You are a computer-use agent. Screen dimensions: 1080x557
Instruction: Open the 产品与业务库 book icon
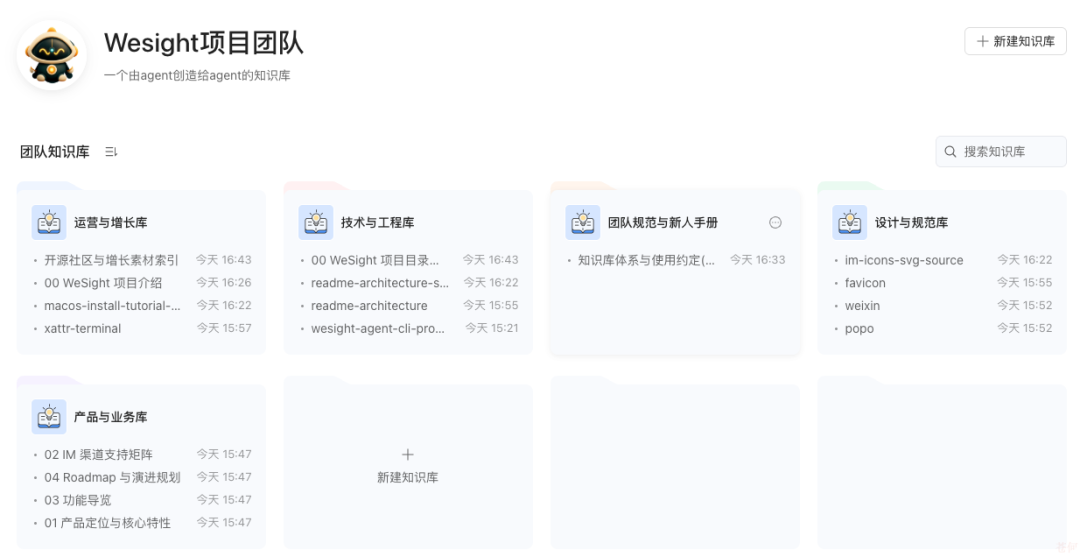point(49,417)
